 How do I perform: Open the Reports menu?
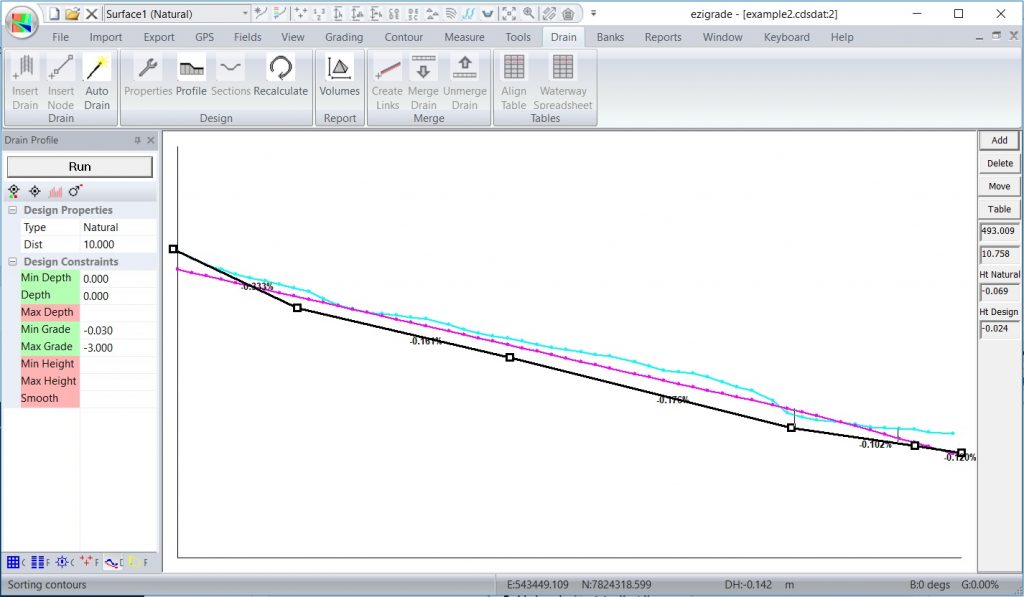(663, 36)
